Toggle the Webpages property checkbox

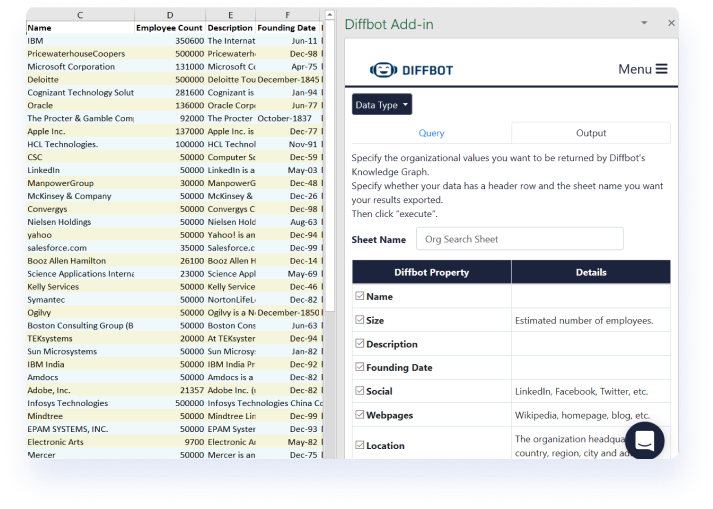[x=360, y=415]
